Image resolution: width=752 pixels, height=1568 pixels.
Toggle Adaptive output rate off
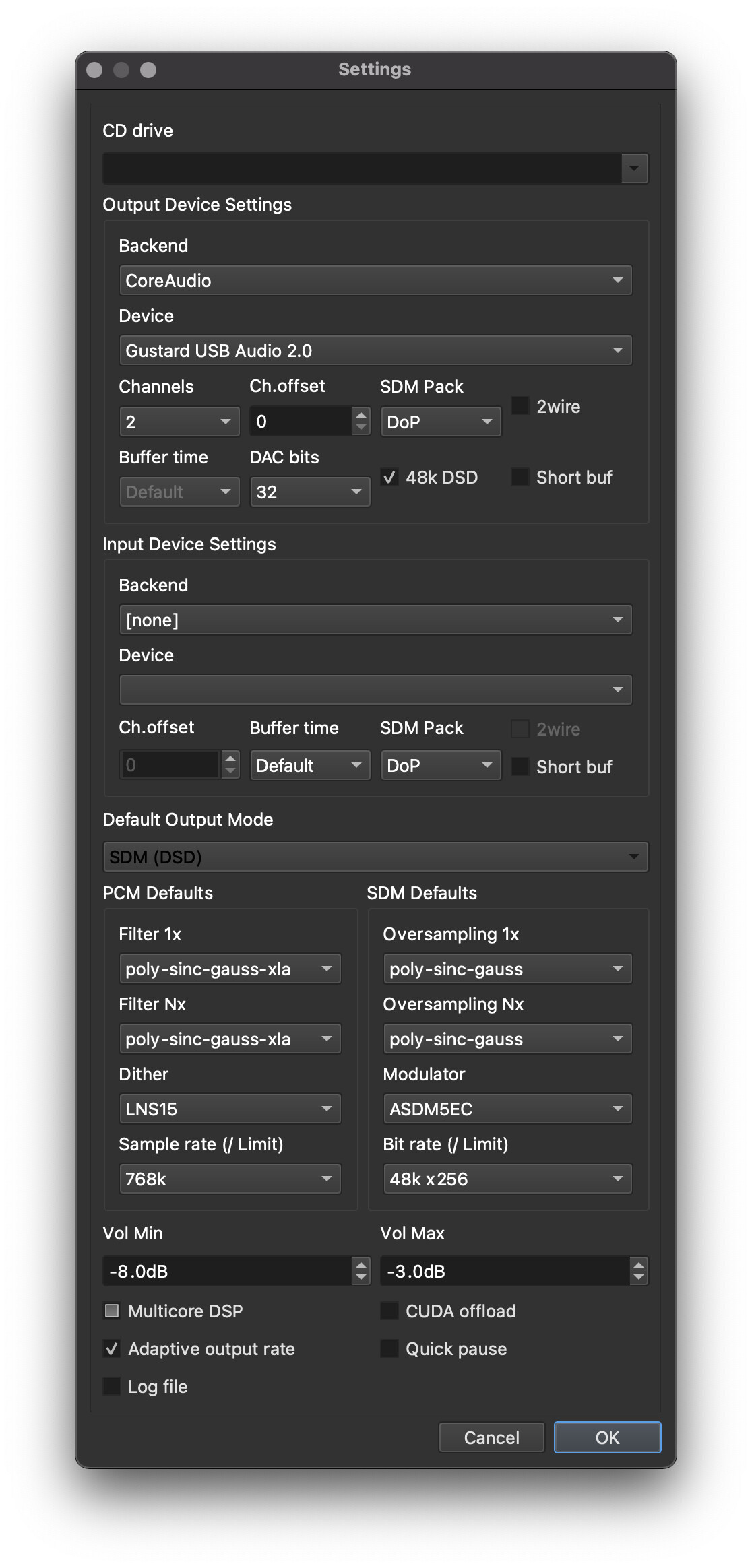point(112,1348)
